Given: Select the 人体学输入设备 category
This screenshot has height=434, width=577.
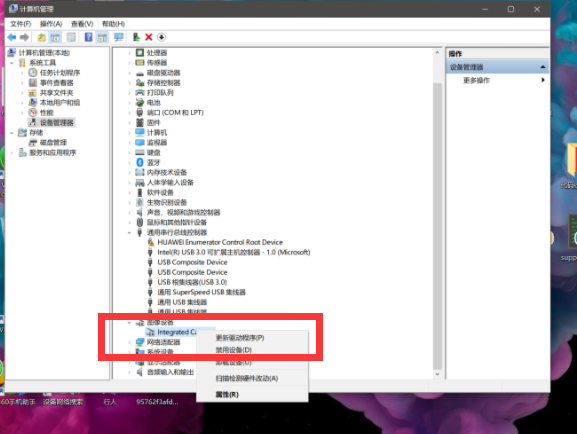Looking at the screenshot, I should click(170, 182).
